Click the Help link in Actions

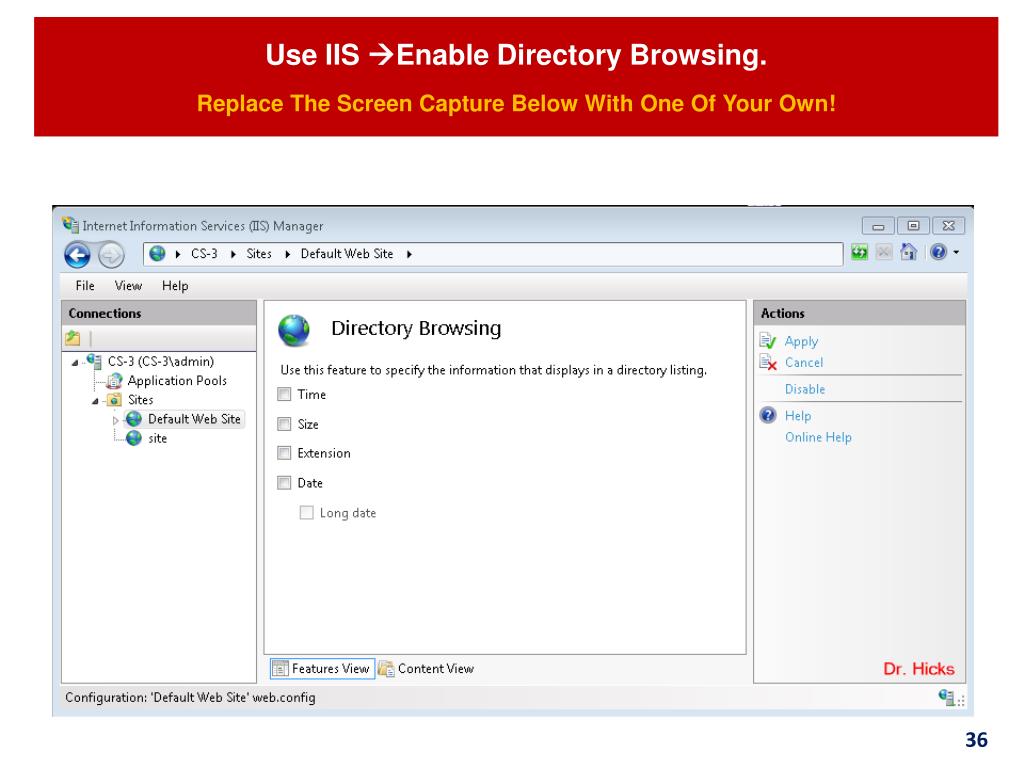(x=798, y=416)
